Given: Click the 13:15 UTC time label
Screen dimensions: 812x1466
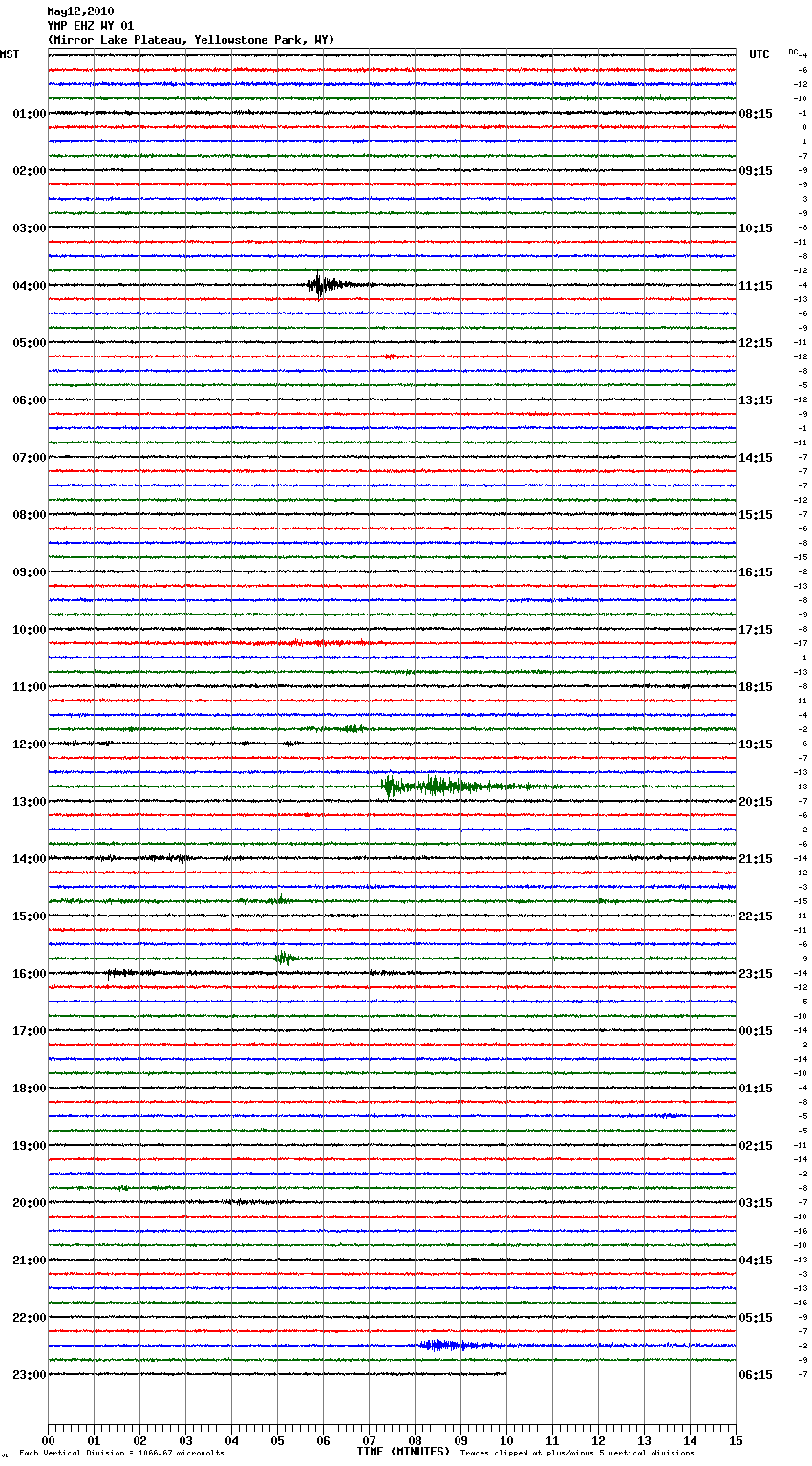Looking at the screenshot, I should pos(756,400).
